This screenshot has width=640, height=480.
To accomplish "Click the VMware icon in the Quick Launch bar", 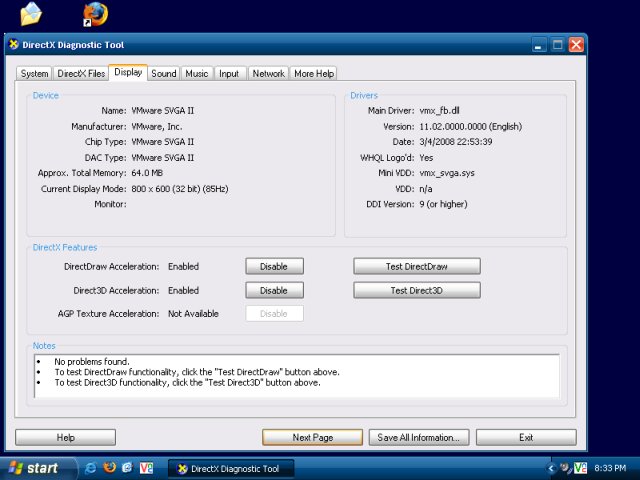I will click(147, 468).
